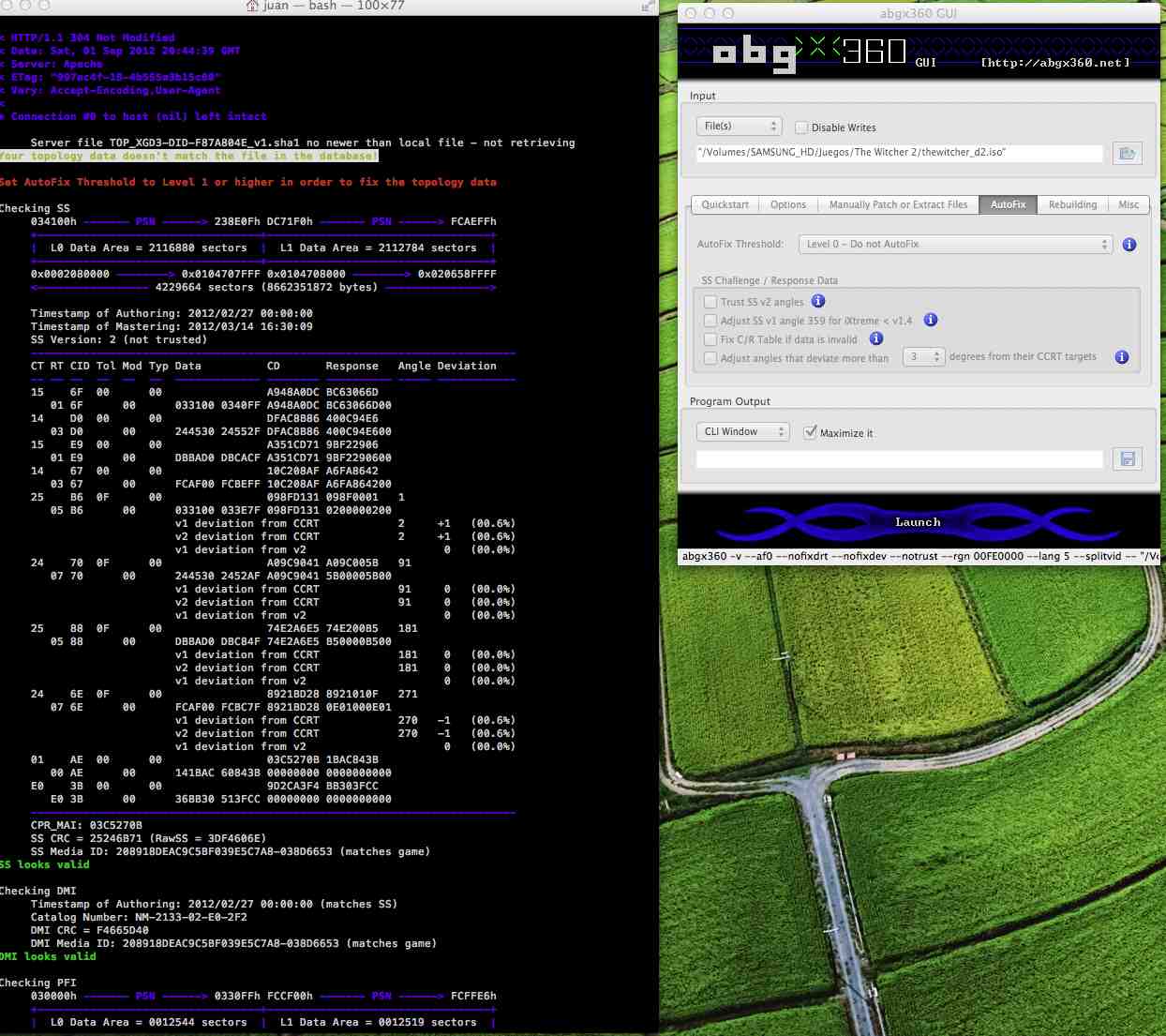Click info icon beside AutoFix Threshold dropdown
Image resolution: width=1166 pixels, height=1036 pixels.
pos(1129,245)
